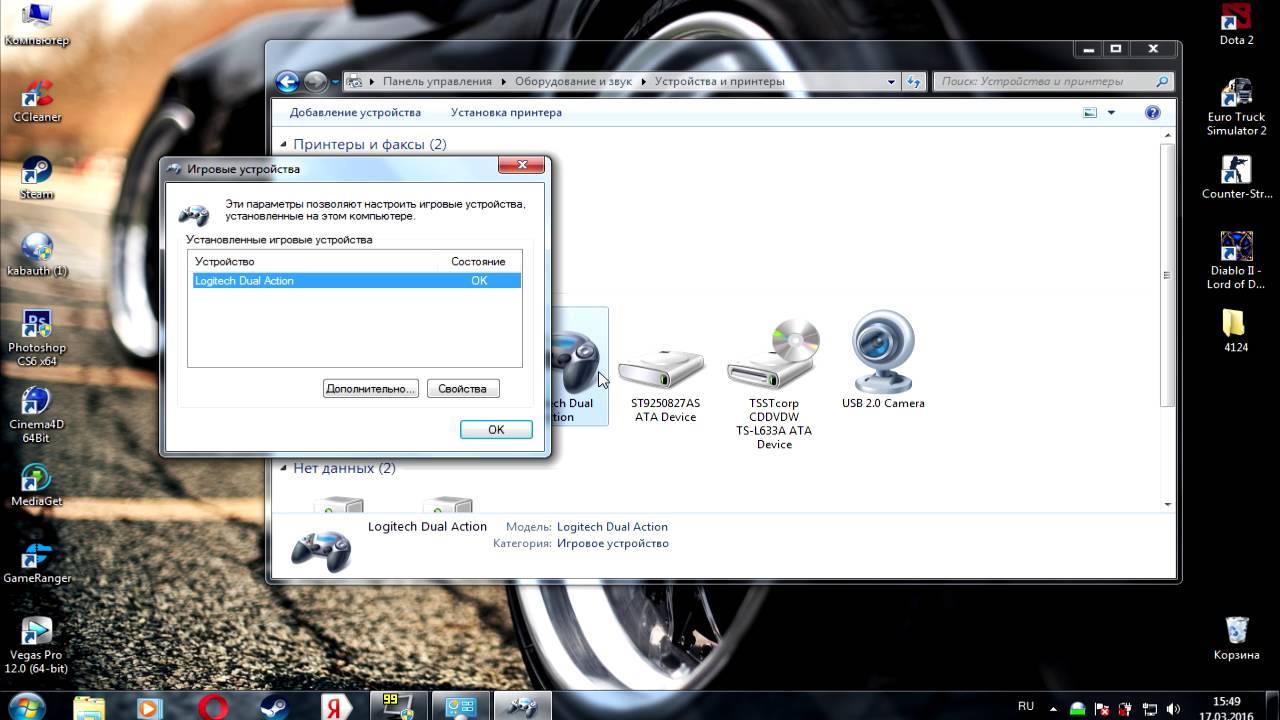The width and height of the screenshot is (1280, 720).
Task: Select Logitech Dual Action in device list
Action: (x=356, y=281)
